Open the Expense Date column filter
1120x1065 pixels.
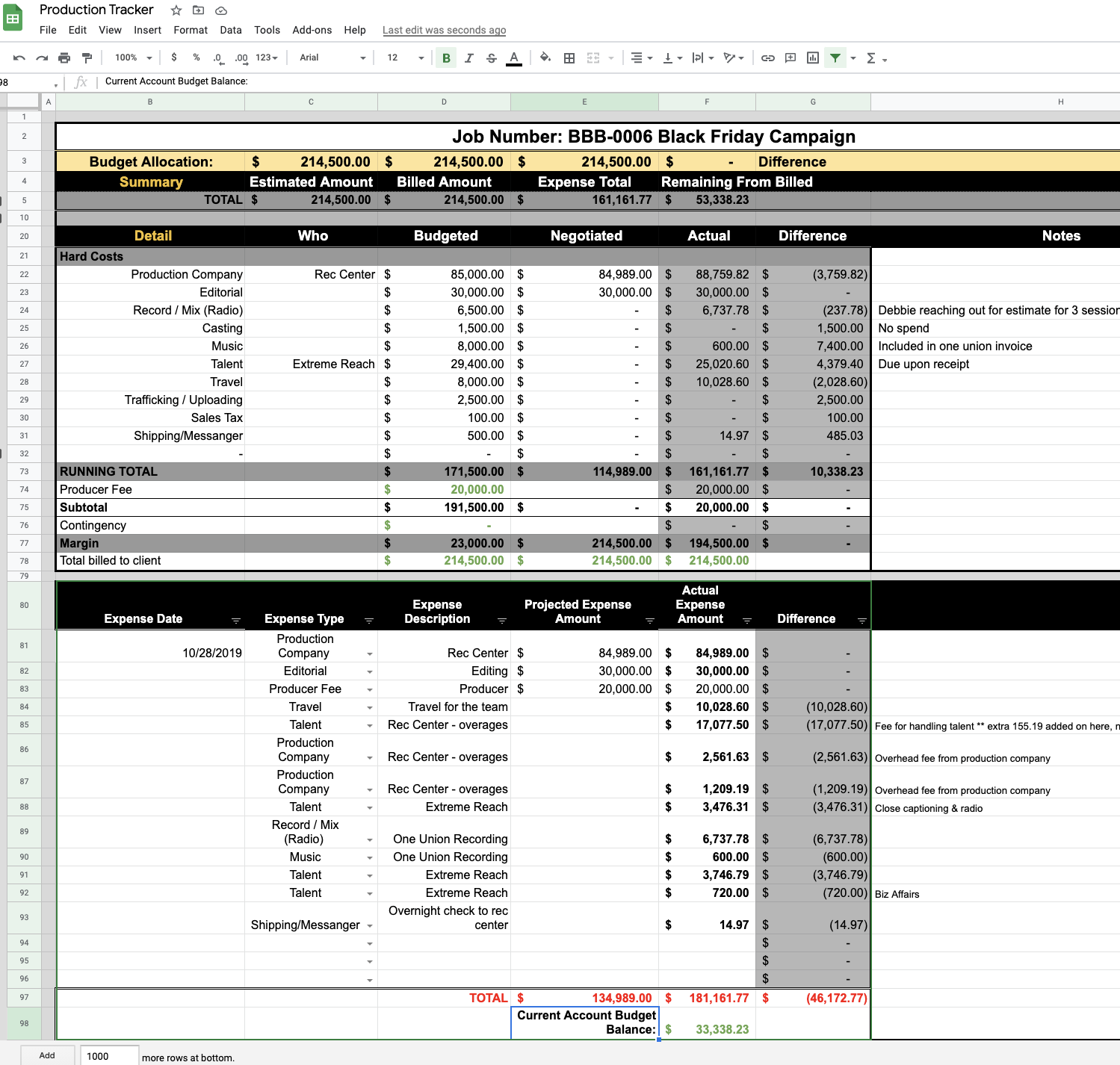pyautogui.click(x=236, y=621)
